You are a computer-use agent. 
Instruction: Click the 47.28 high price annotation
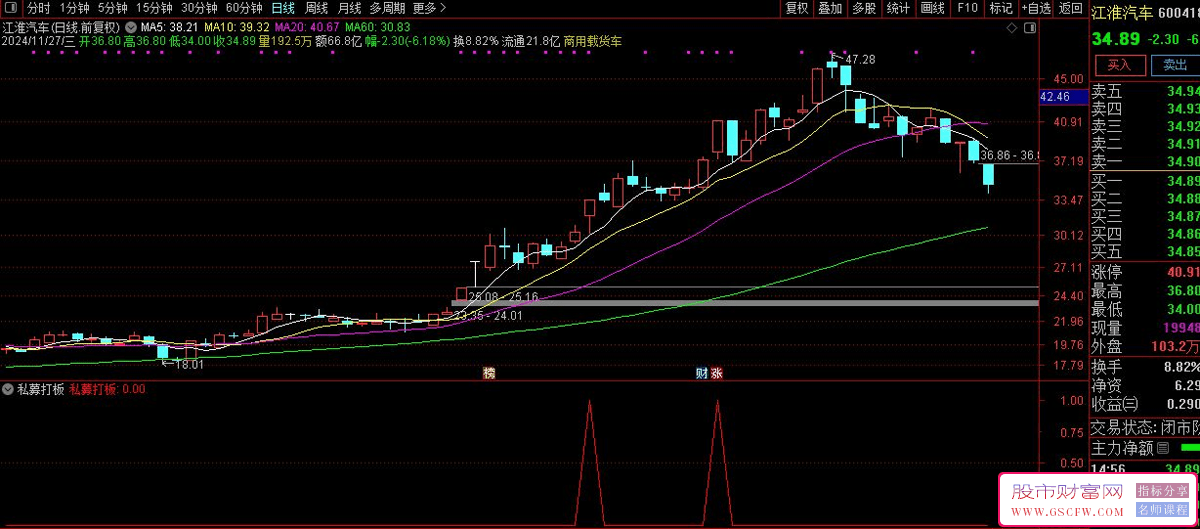[x=861, y=60]
